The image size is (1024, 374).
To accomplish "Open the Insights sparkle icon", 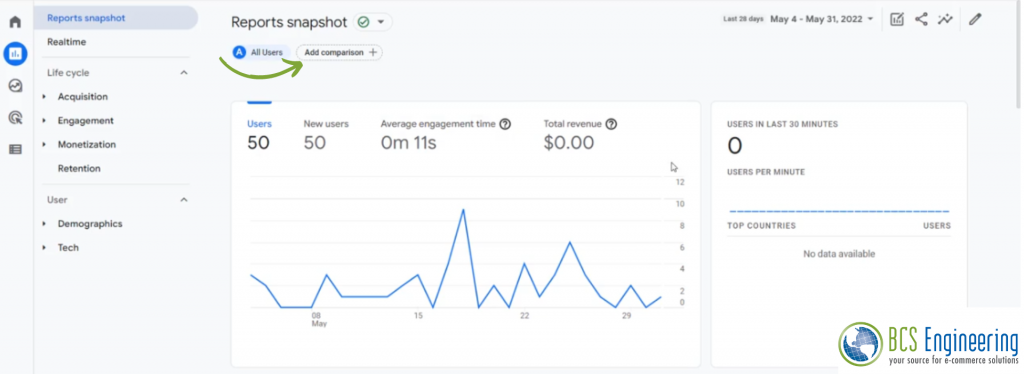I will click(945, 20).
